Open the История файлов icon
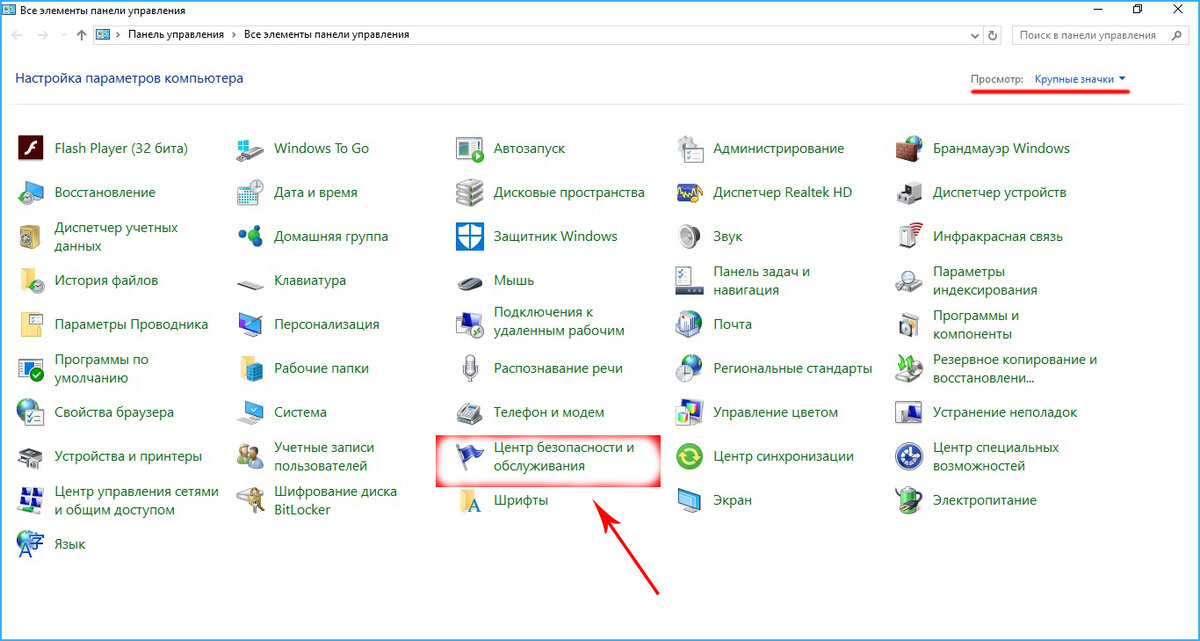The image size is (1200, 641). 31,280
